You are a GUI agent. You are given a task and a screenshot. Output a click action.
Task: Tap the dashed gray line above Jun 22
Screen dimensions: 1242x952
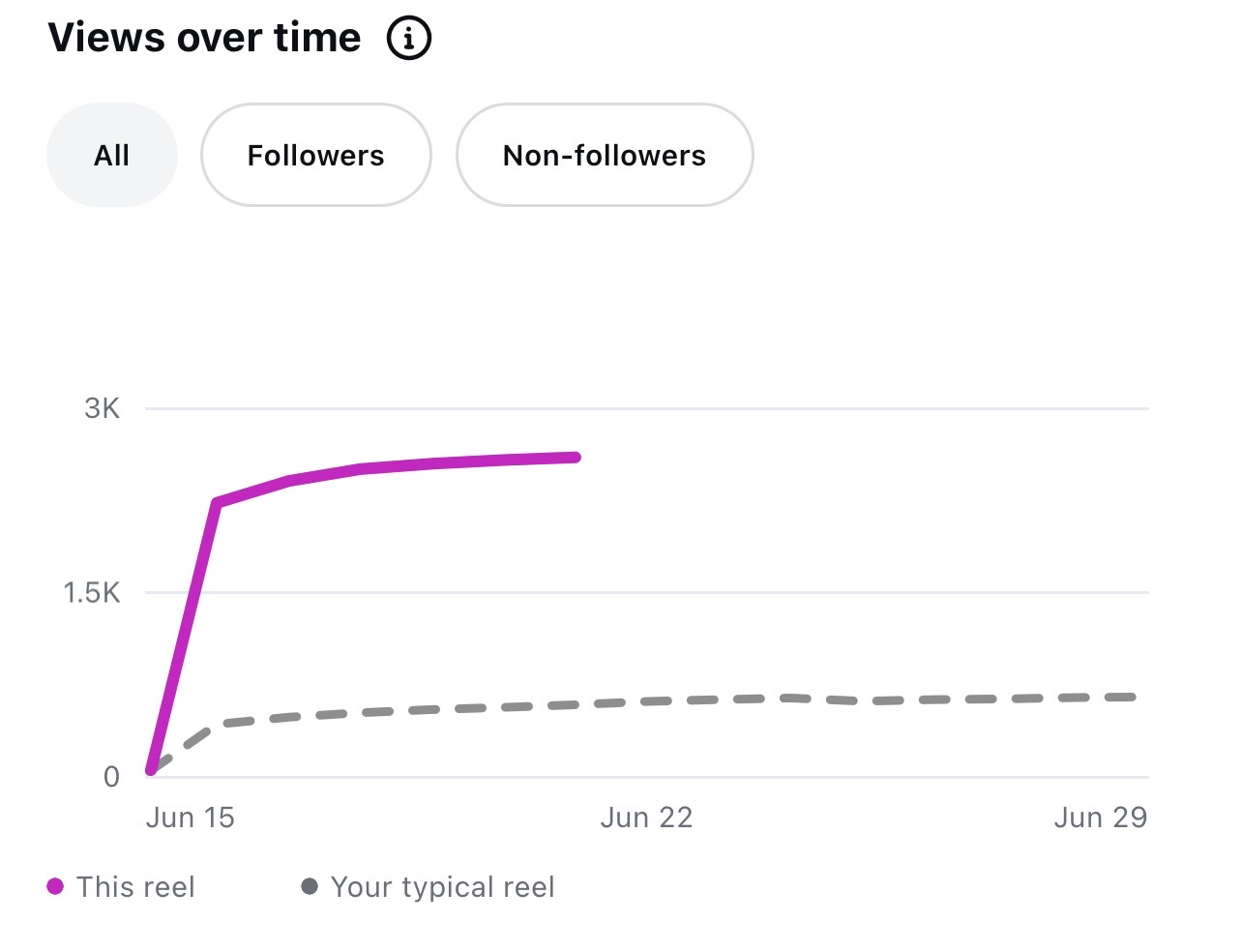pyautogui.click(x=646, y=701)
